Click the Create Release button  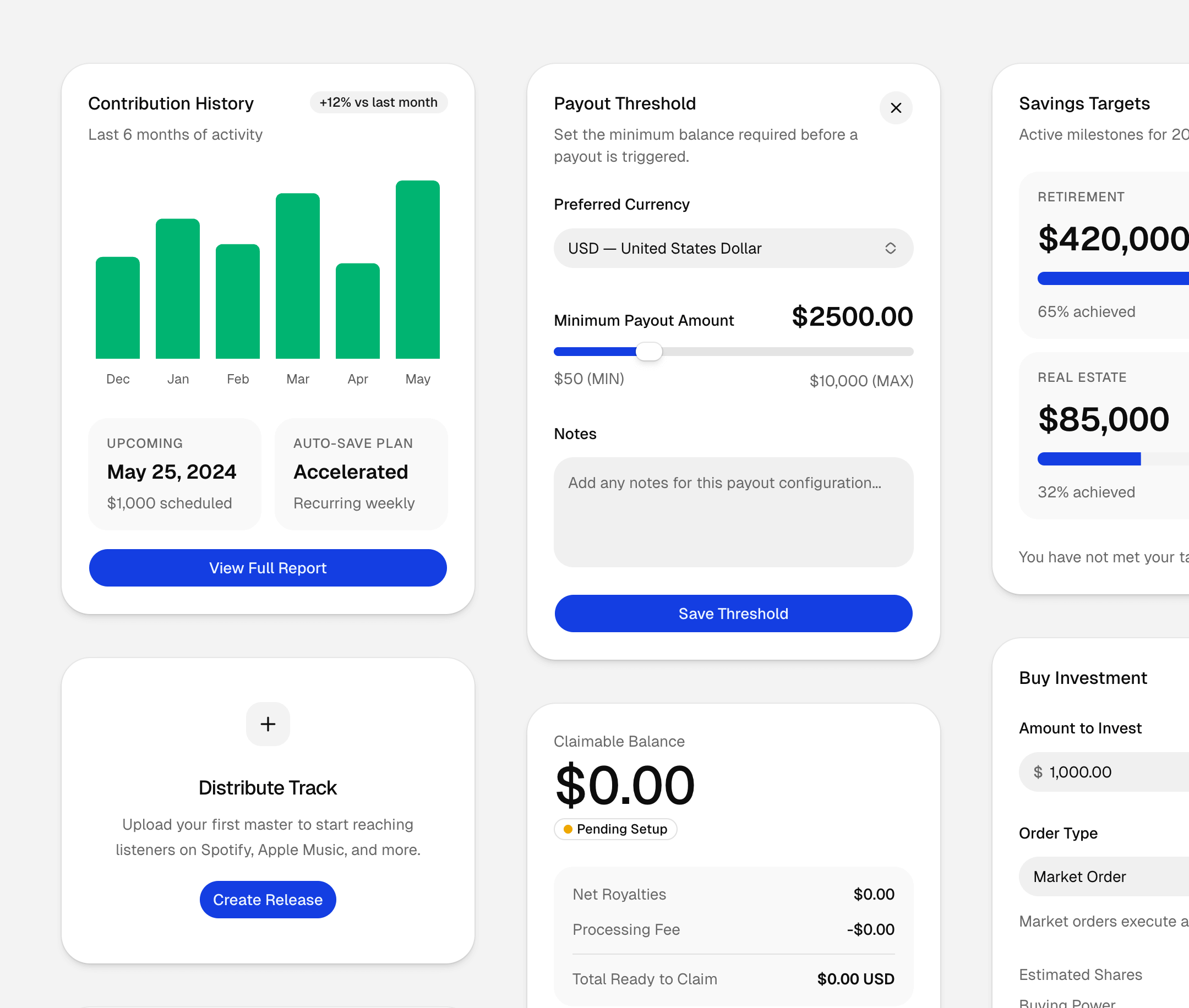pyautogui.click(x=268, y=900)
